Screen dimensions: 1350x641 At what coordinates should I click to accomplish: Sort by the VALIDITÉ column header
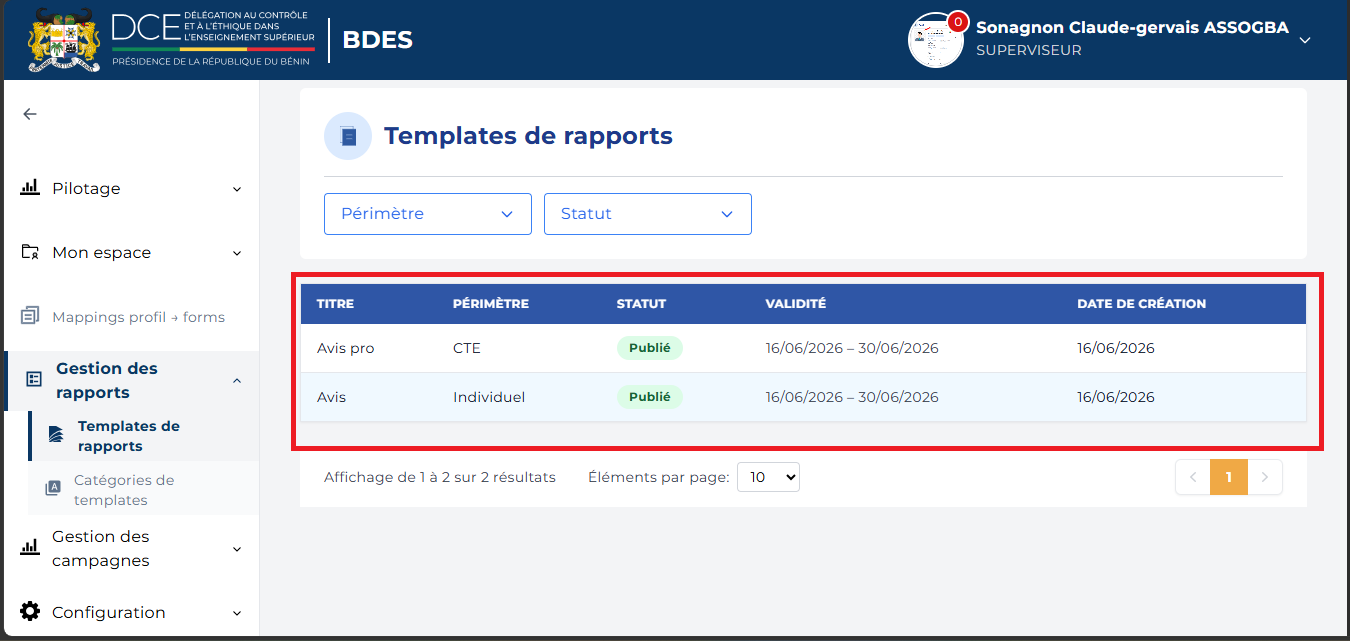tap(796, 304)
